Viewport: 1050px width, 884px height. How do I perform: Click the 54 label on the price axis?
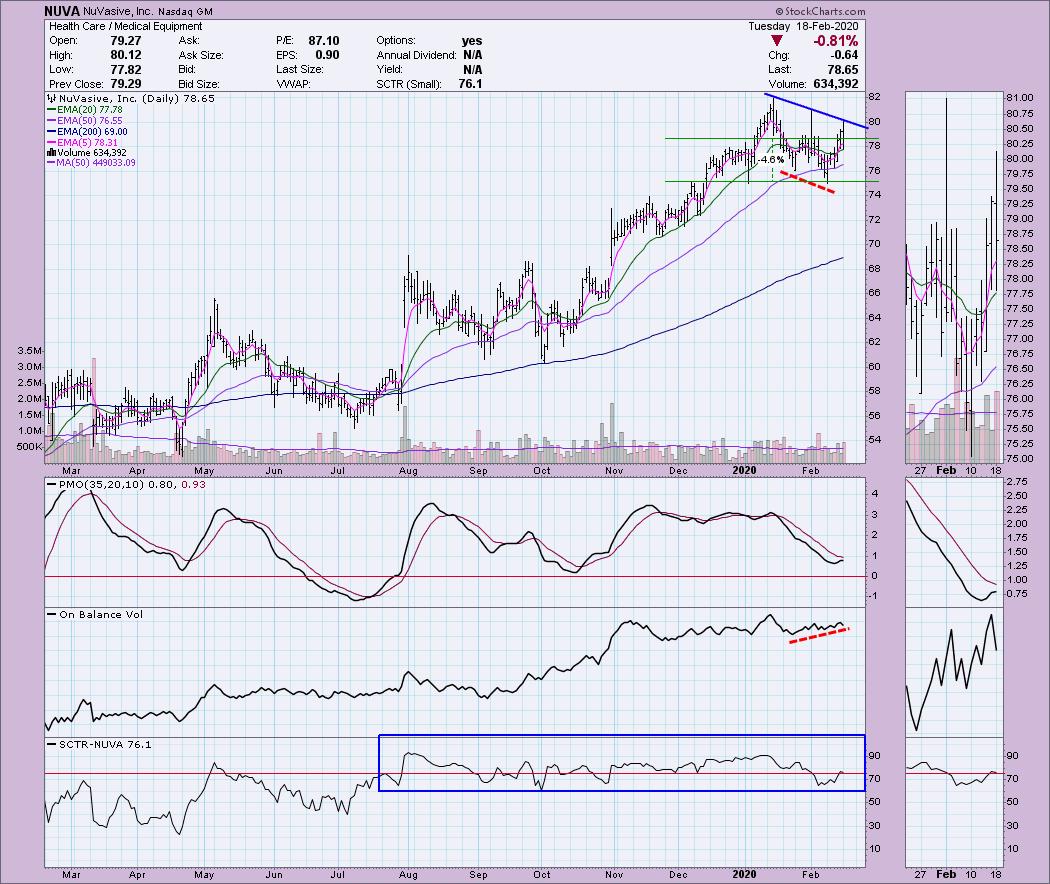[x=874, y=440]
